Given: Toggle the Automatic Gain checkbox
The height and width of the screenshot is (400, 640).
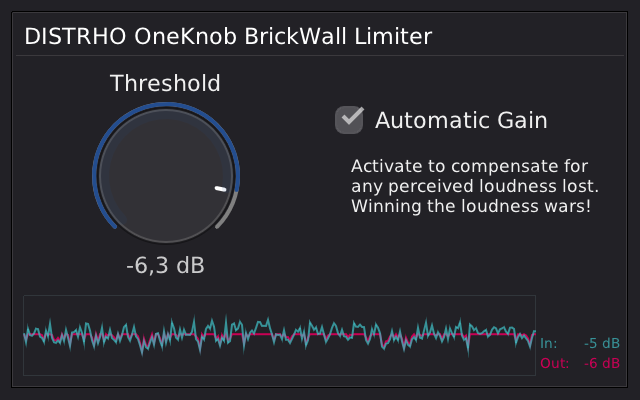Looking at the screenshot, I should 349,120.
